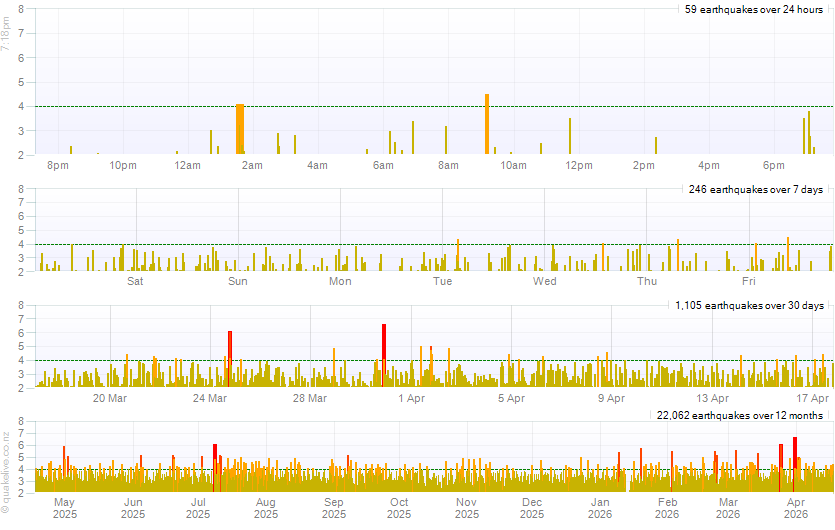Click the red spike in July 2025
The width and height of the screenshot is (835, 530).
[x=215, y=467]
